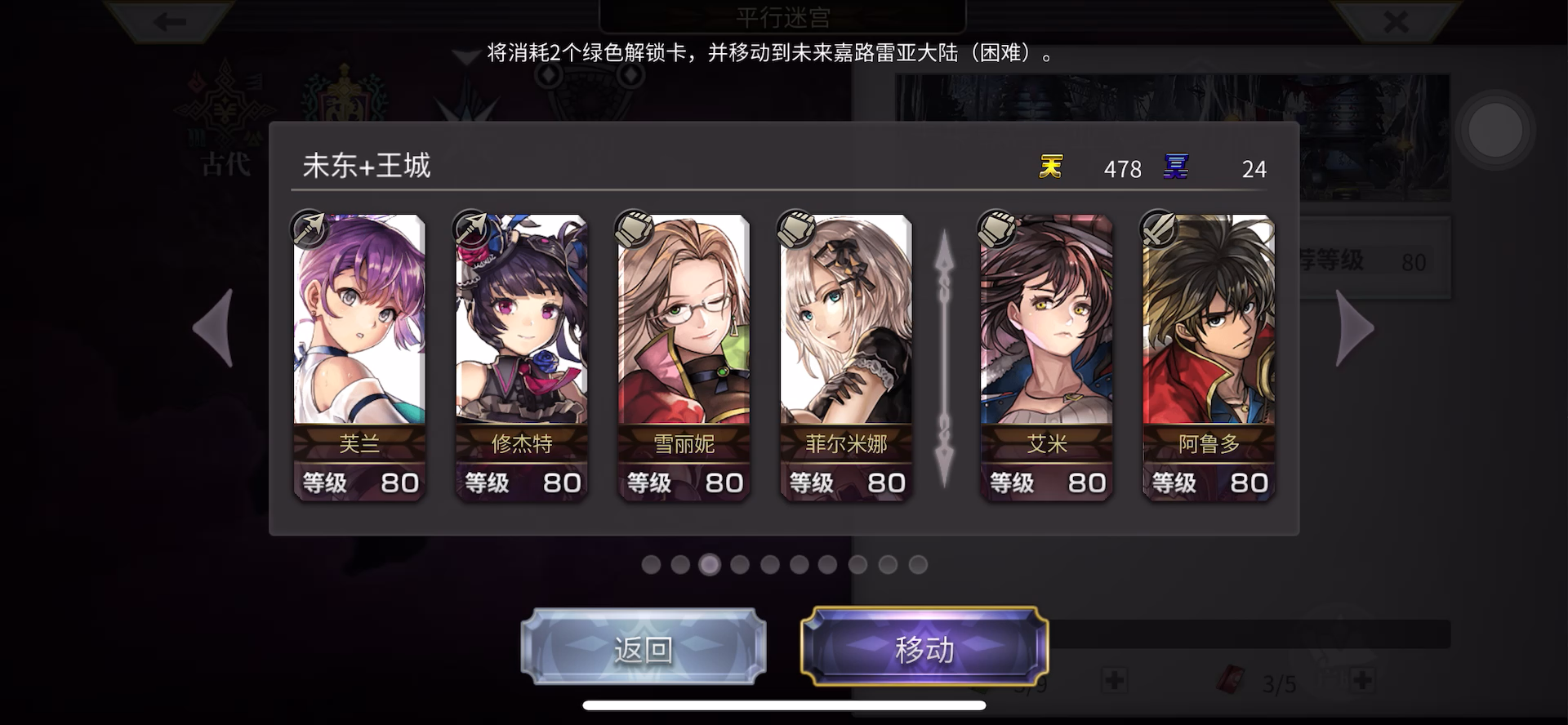Select the first party page dot

pos(651,564)
